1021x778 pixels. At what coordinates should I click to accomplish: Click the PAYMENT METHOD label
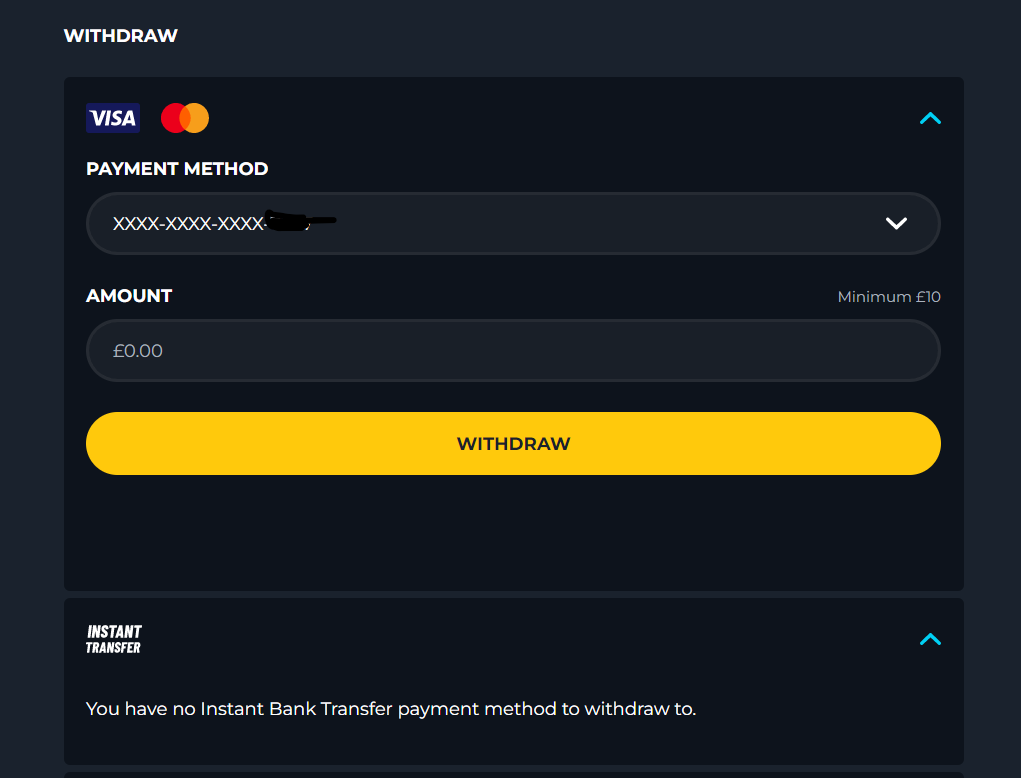(177, 169)
